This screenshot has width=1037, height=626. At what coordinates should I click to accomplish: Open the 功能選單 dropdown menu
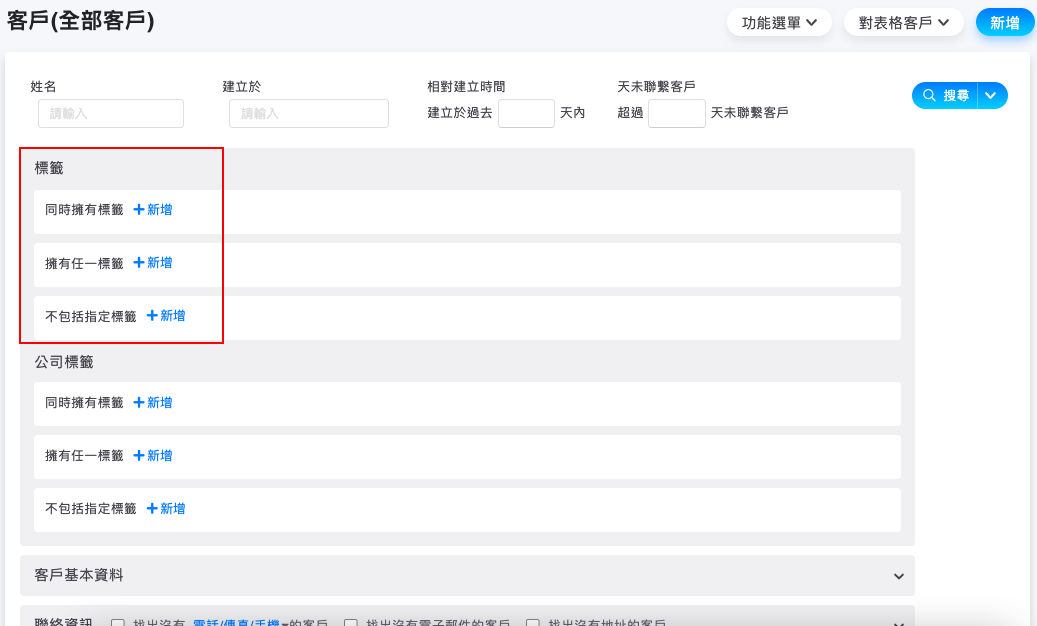pos(779,23)
